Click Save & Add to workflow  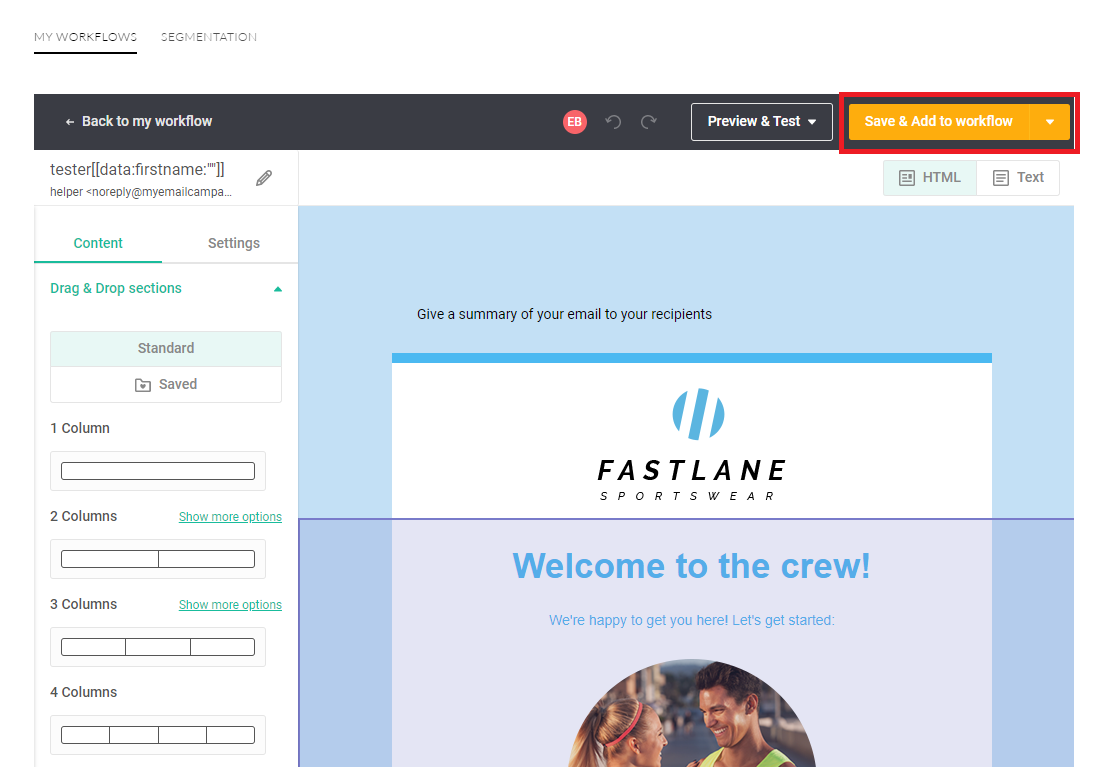pyautogui.click(x=938, y=121)
